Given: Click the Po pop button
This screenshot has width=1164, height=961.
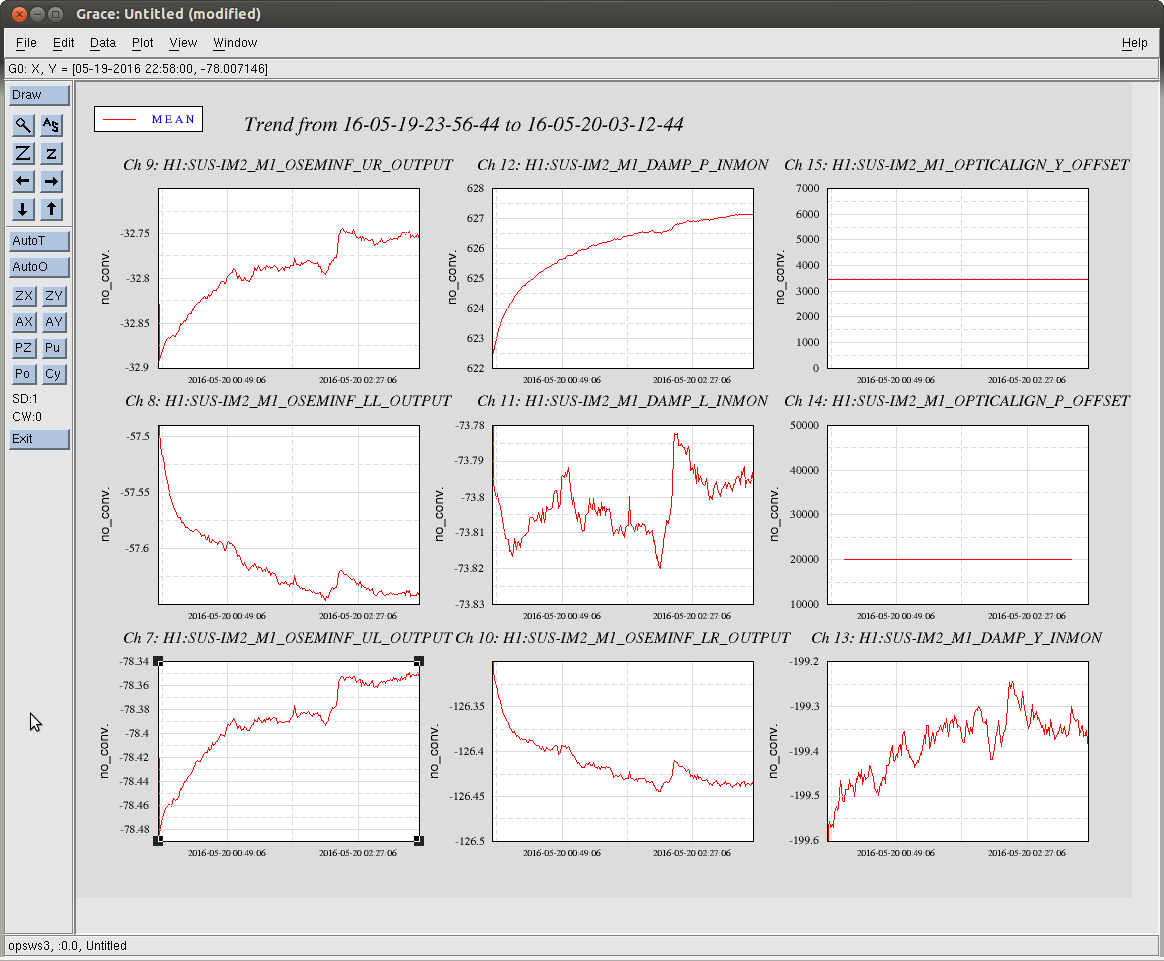Looking at the screenshot, I should tap(24, 373).
